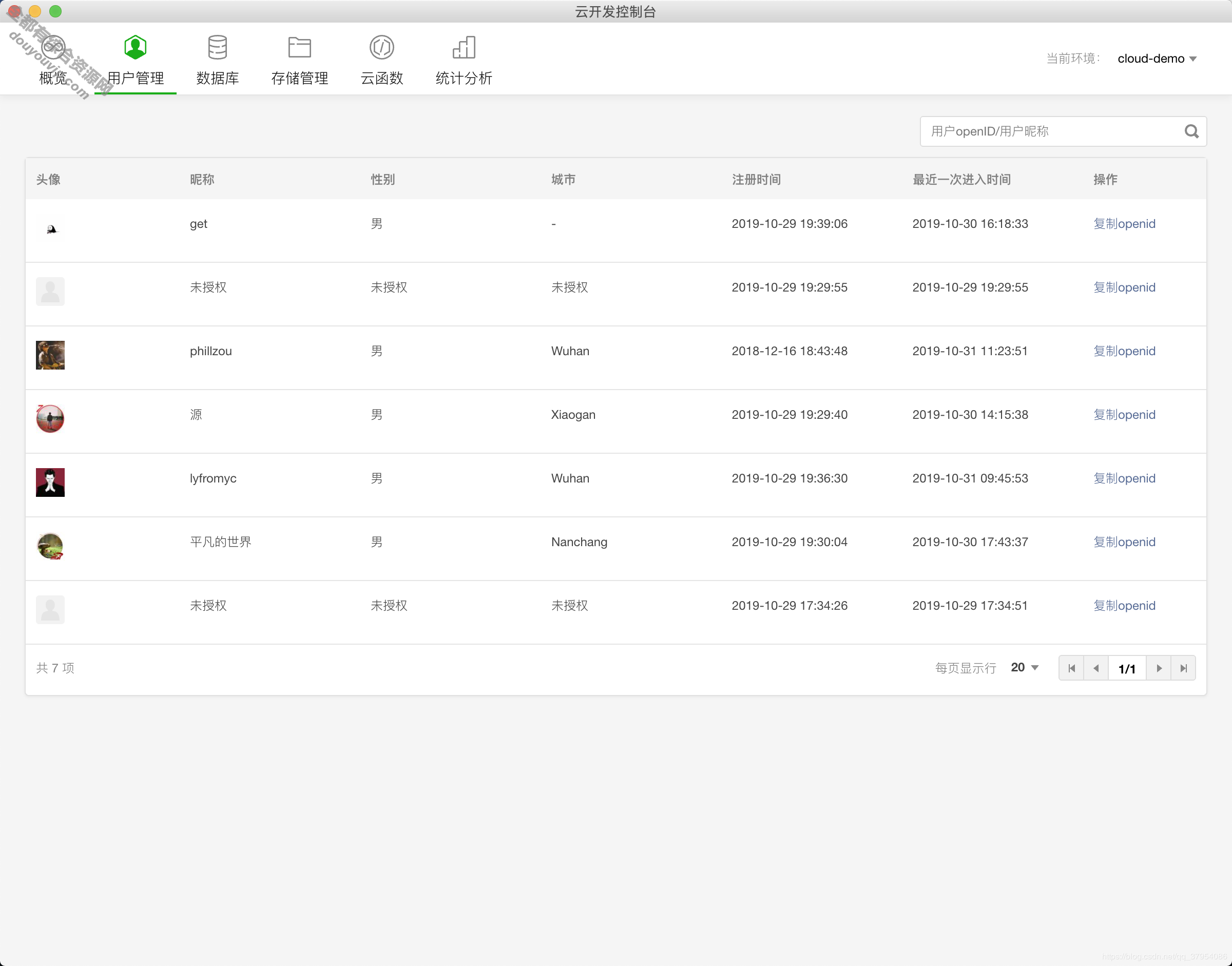
Task: Click the 昵称 column header
Action: tap(202, 179)
